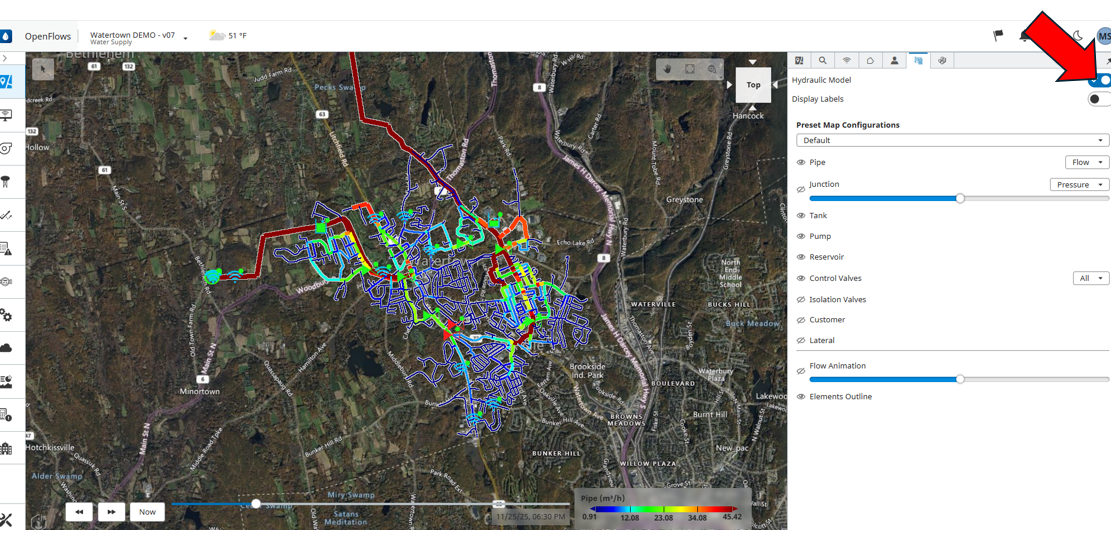Viewport: 1111px width, 543px height.
Task: Open the Control Valves All dropdown
Action: [1091, 279]
